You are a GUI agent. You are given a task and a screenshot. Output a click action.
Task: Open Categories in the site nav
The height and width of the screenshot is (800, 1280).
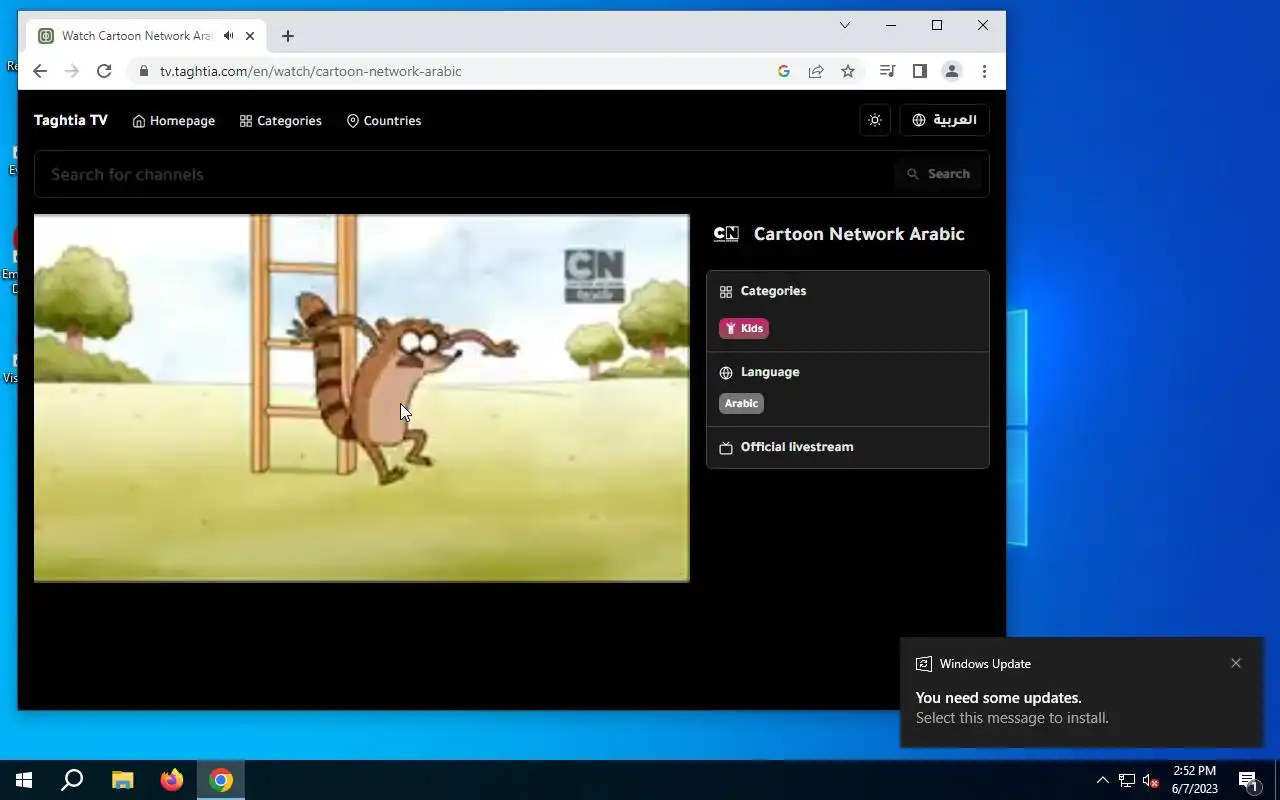[x=281, y=121]
